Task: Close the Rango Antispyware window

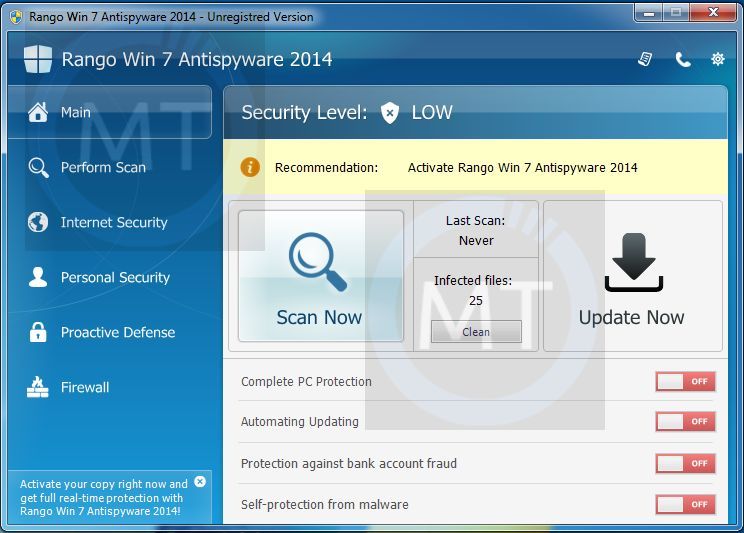Action: 713,13
